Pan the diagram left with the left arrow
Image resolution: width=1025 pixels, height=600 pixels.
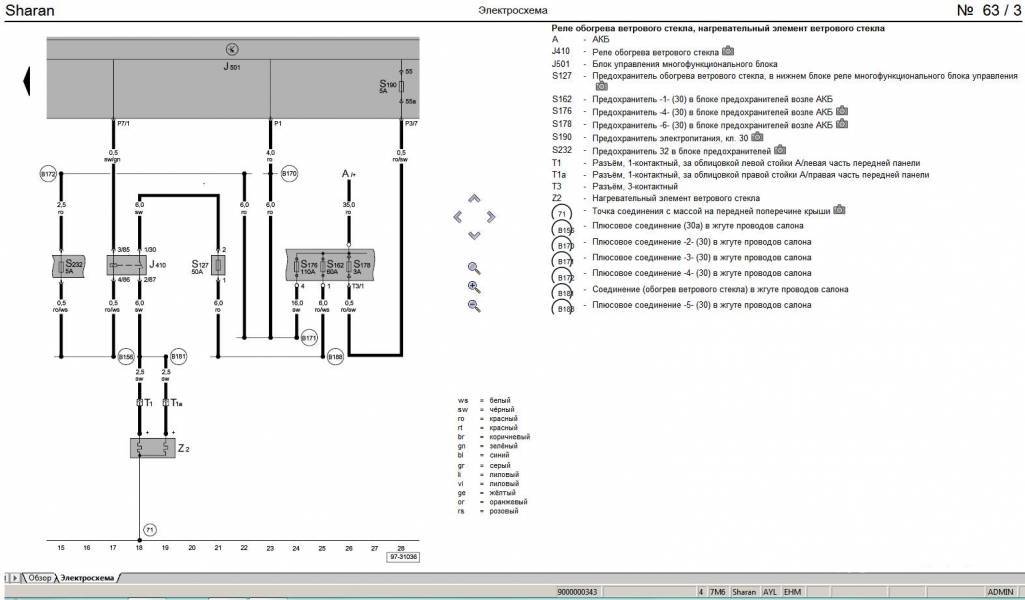458,216
